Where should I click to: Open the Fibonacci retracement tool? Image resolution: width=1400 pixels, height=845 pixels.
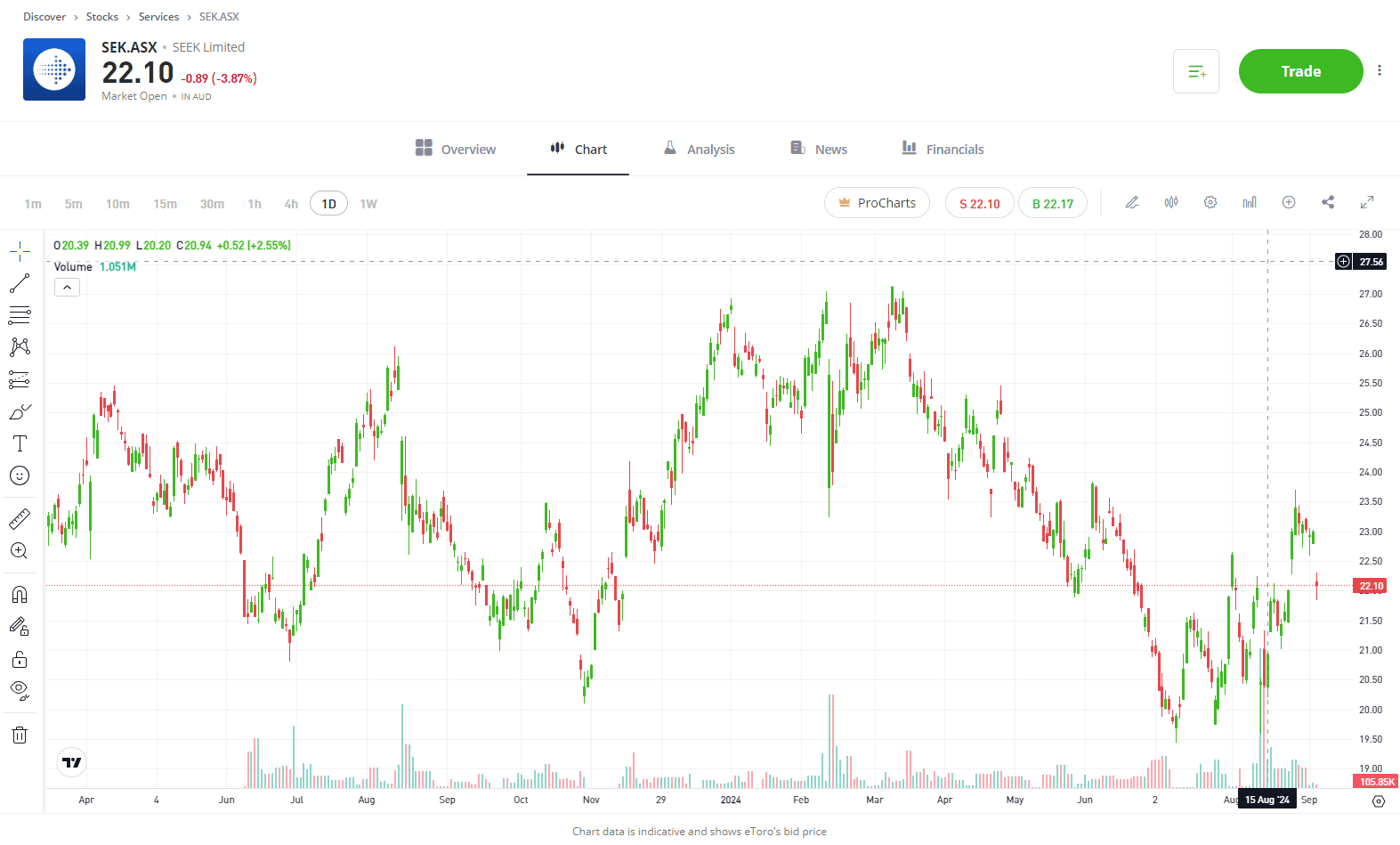20,315
